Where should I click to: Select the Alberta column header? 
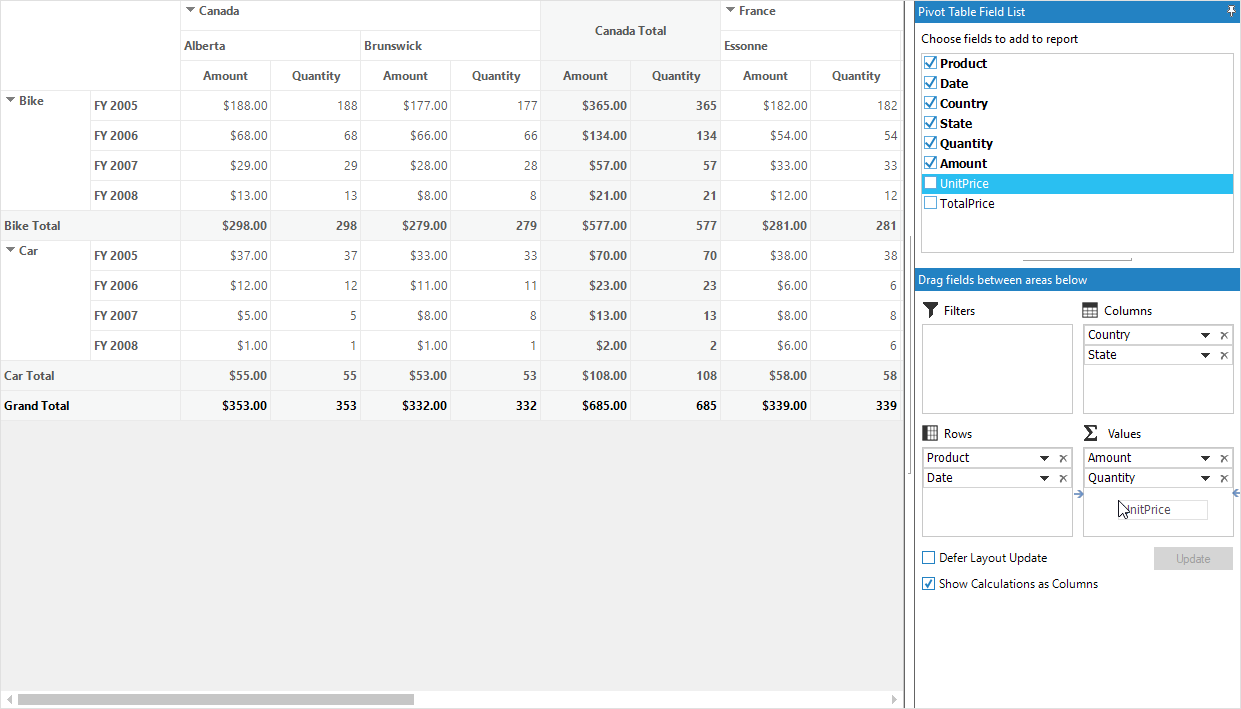click(x=271, y=46)
